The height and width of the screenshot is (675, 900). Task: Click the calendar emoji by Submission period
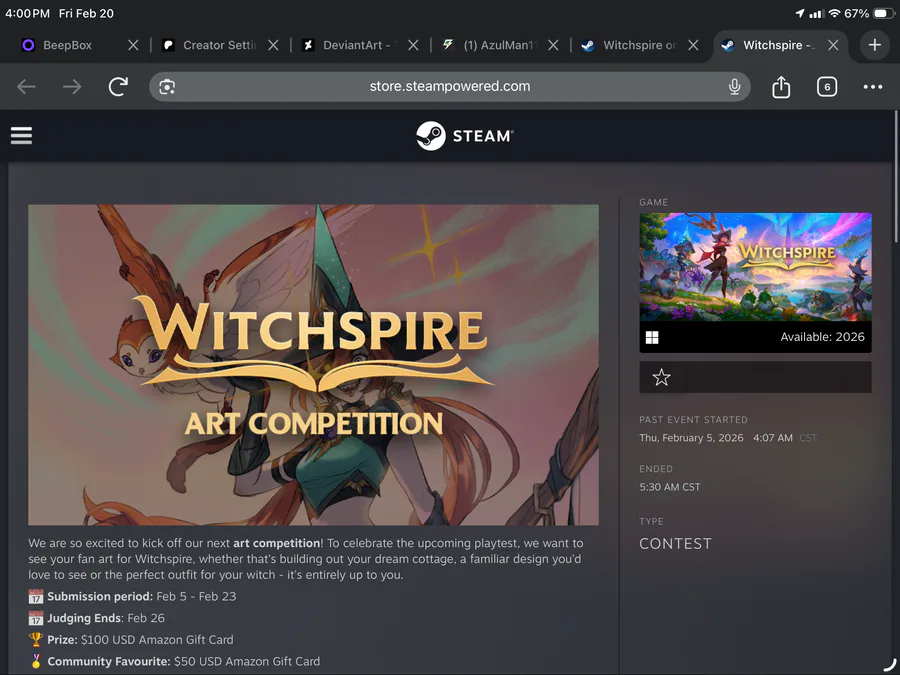tap(36, 596)
